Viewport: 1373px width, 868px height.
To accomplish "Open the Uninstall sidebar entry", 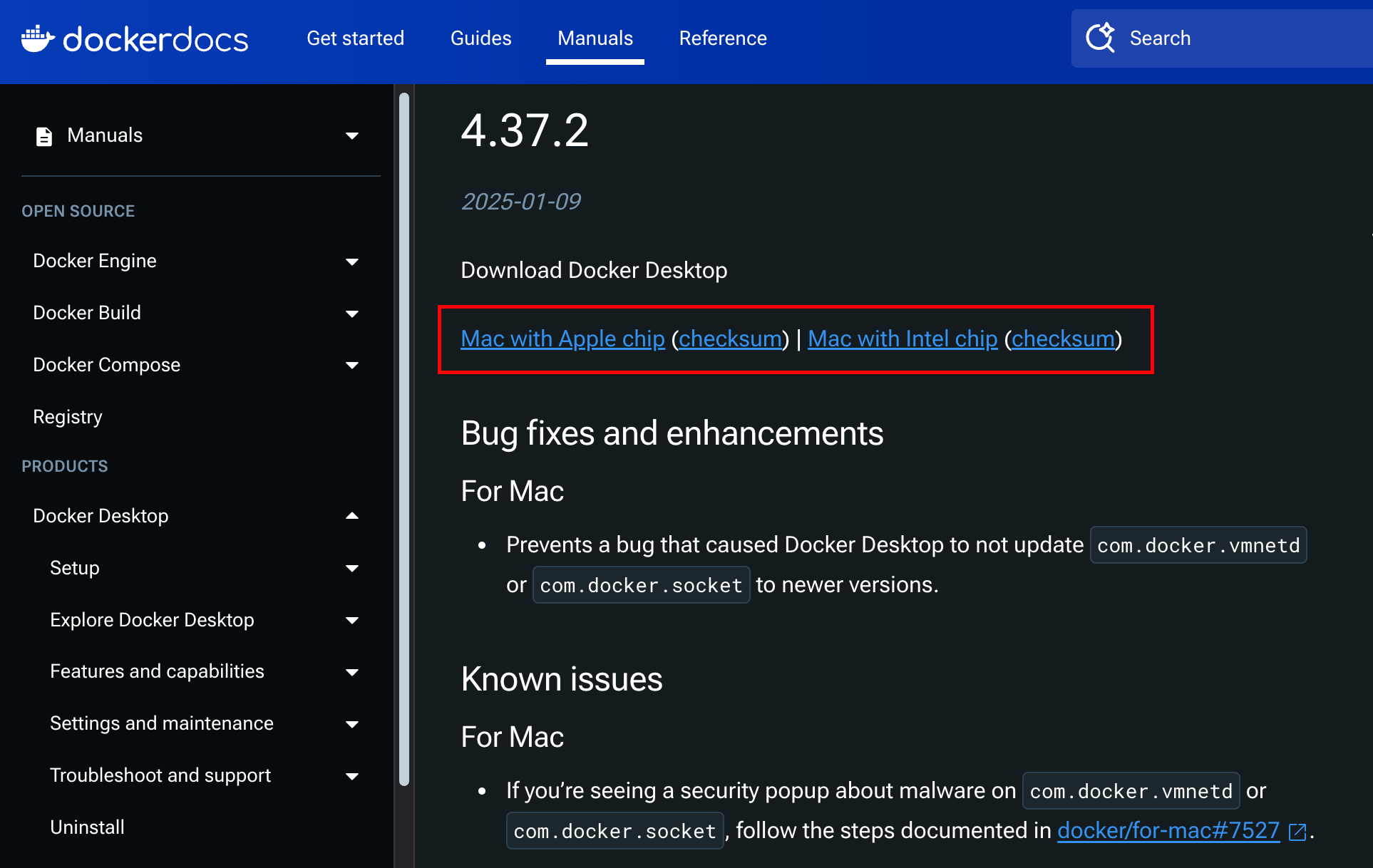I will click(87, 827).
